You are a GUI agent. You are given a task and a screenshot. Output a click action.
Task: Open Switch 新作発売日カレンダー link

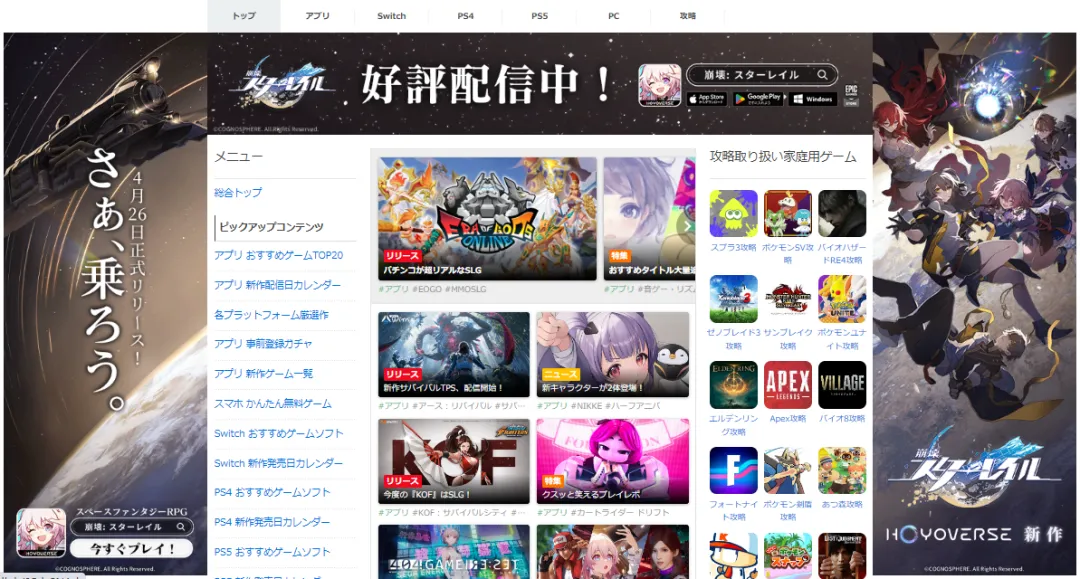tap(278, 463)
